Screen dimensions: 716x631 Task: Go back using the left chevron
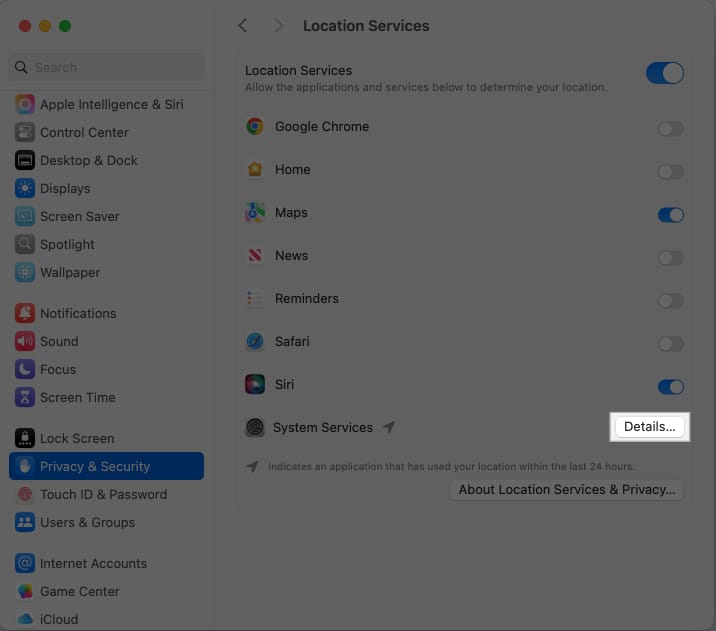[243, 26]
